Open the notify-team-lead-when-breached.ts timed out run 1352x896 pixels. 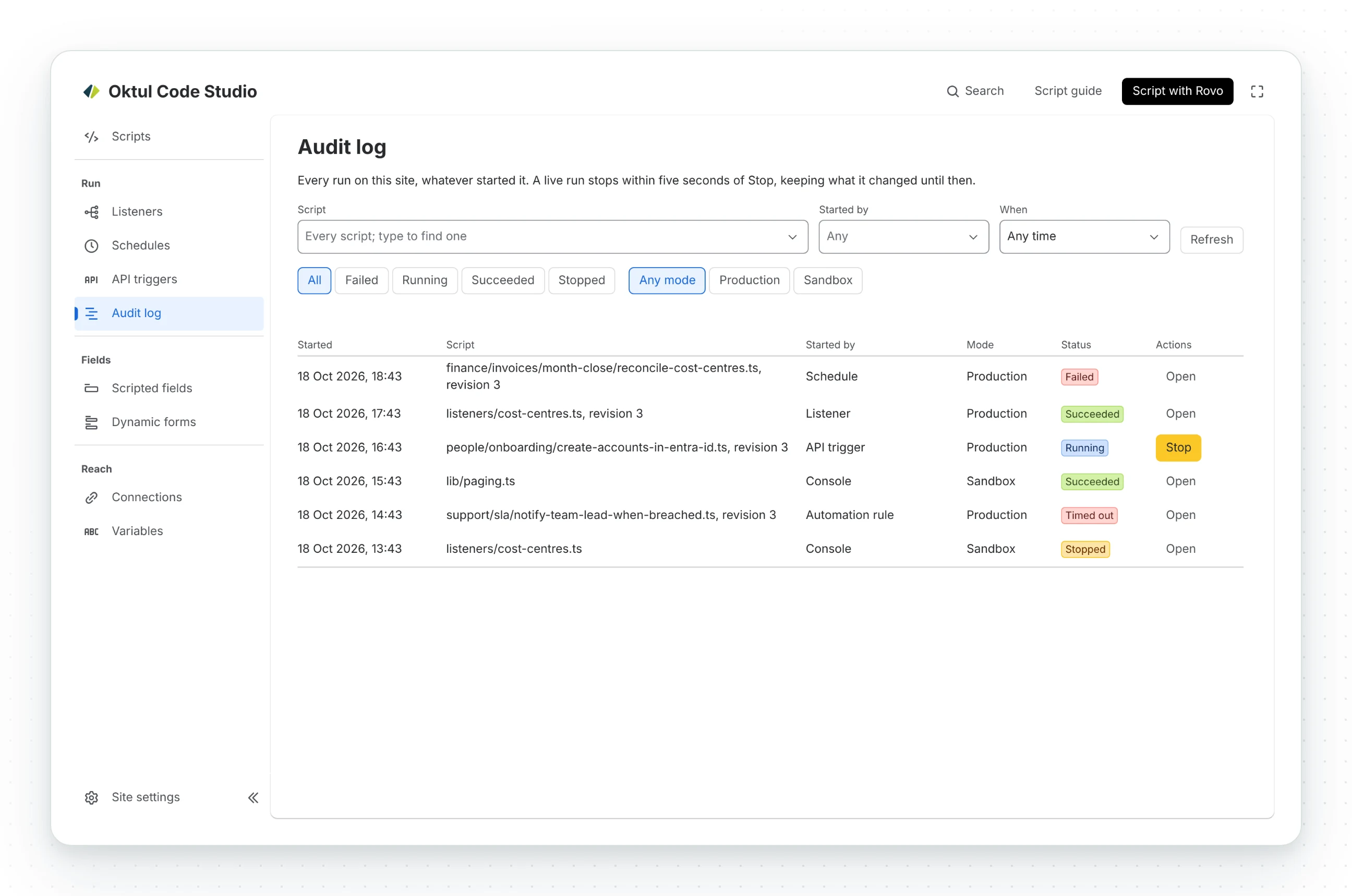[1180, 515]
